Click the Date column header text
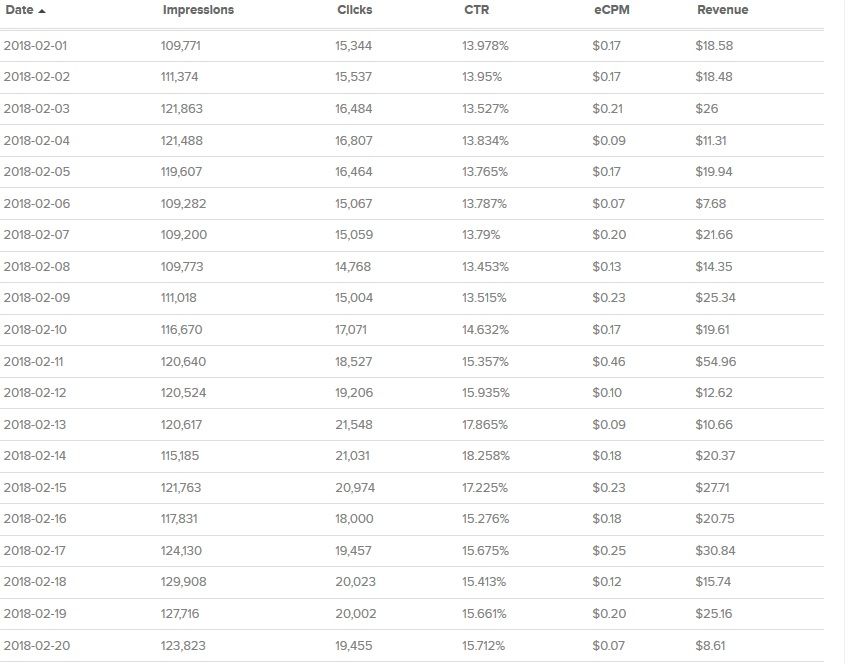 pos(19,10)
